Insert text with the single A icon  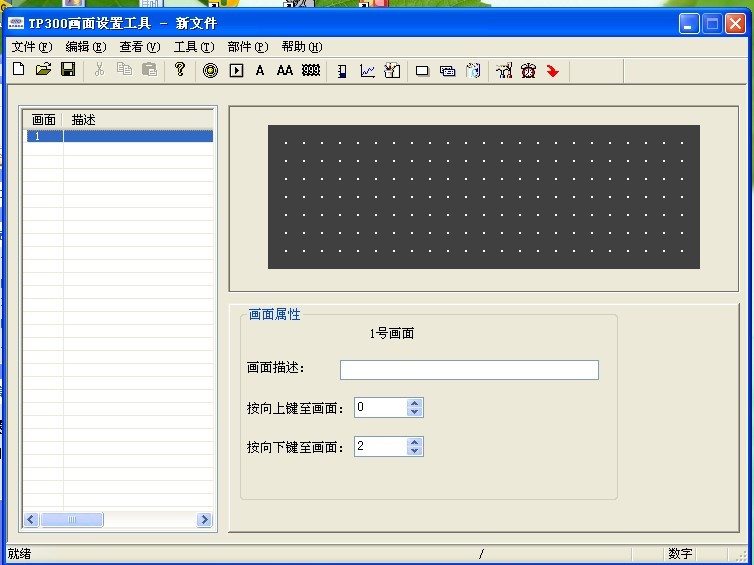(260, 70)
